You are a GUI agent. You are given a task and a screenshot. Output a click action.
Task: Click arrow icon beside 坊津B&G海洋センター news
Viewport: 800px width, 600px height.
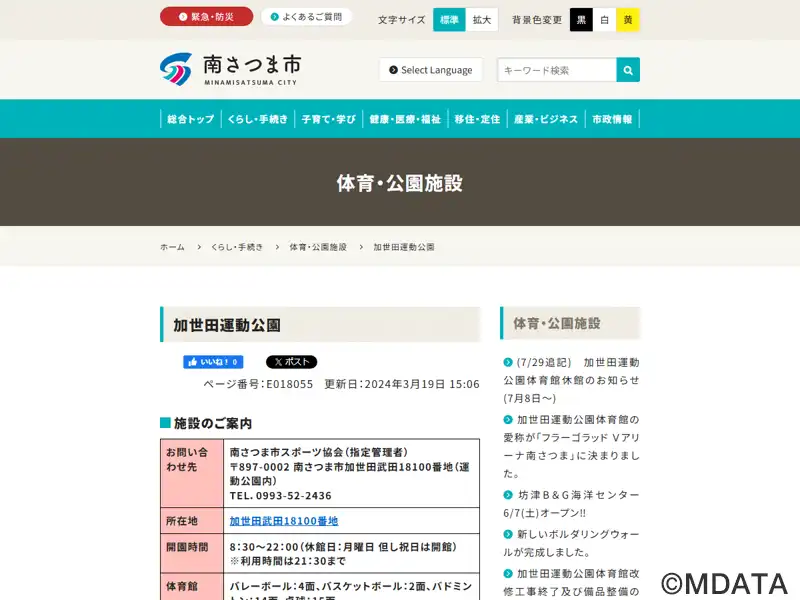point(508,495)
